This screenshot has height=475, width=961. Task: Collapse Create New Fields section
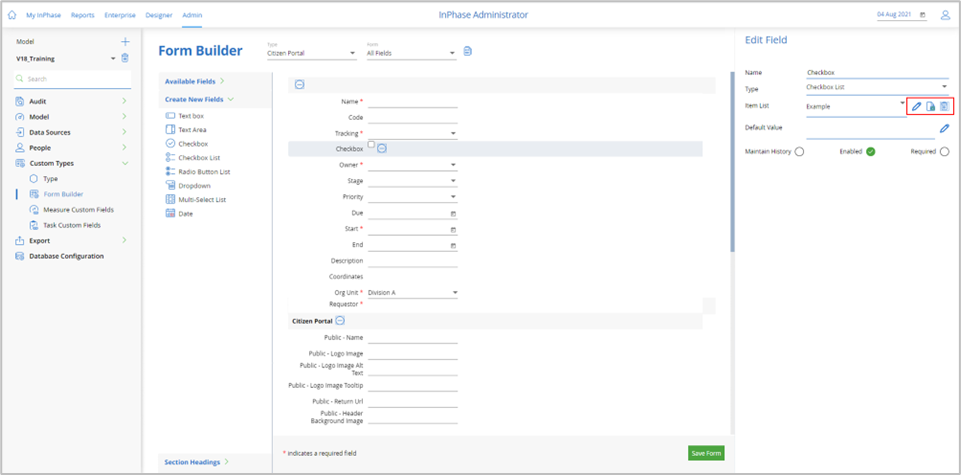199,99
